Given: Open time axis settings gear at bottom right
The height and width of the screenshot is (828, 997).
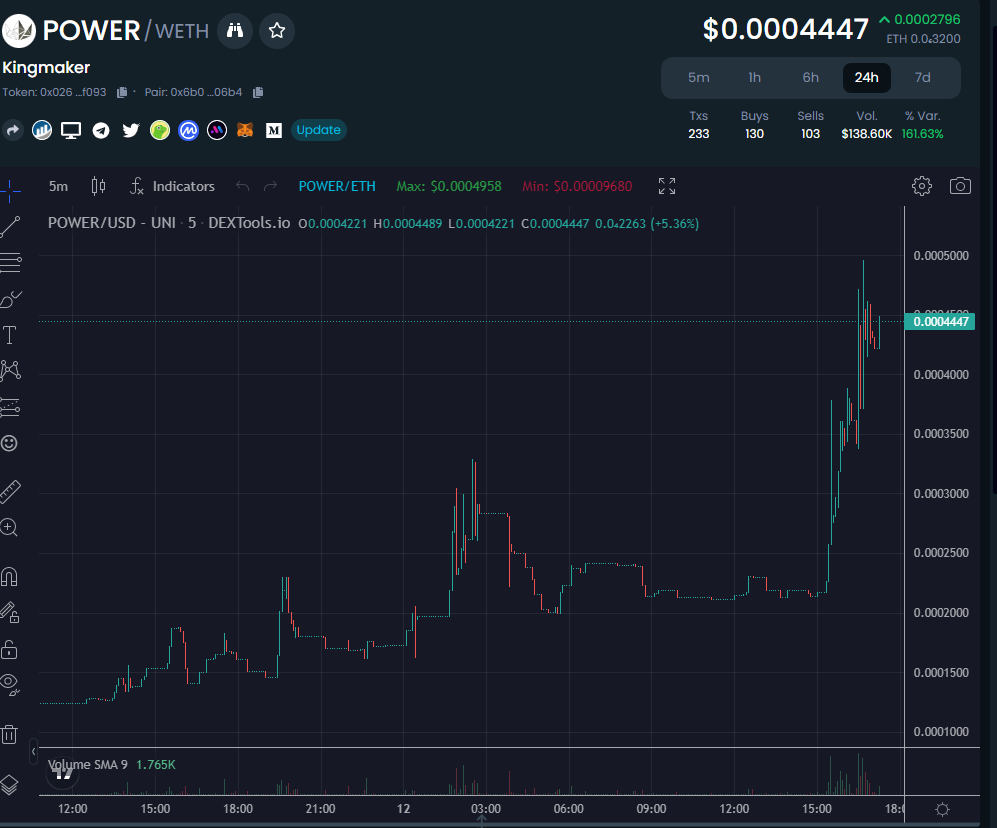Looking at the screenshot, I should [x=942, y=809].
